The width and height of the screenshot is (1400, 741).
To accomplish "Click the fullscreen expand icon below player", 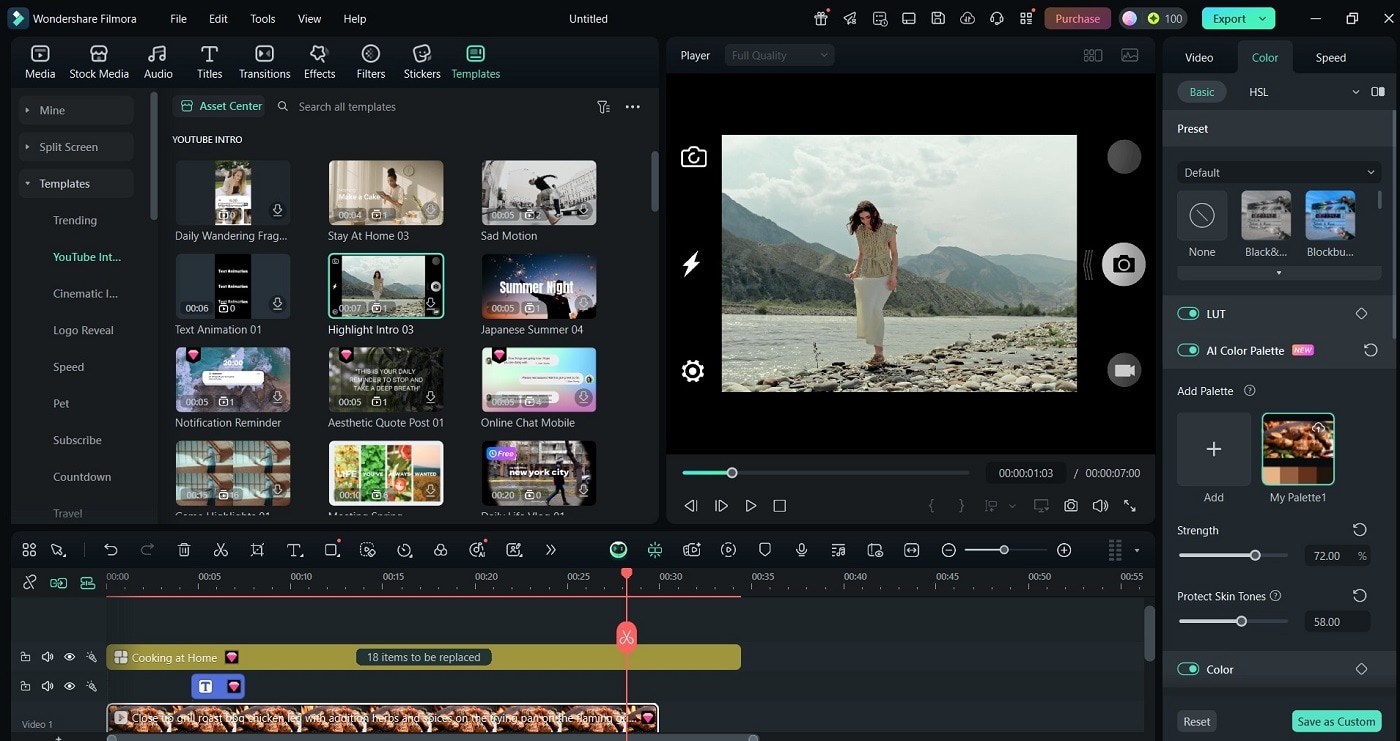I will [x=1130, y=506].
